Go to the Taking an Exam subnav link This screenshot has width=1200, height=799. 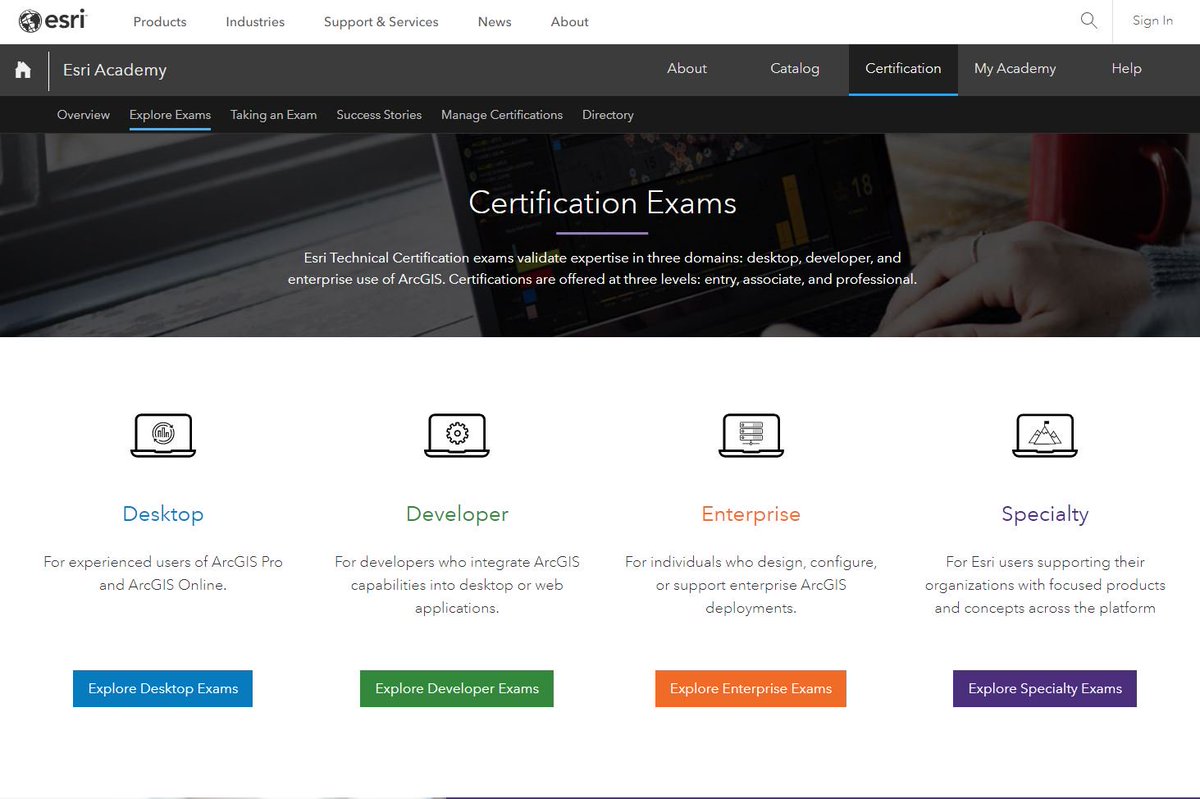[x=273, y=115]
